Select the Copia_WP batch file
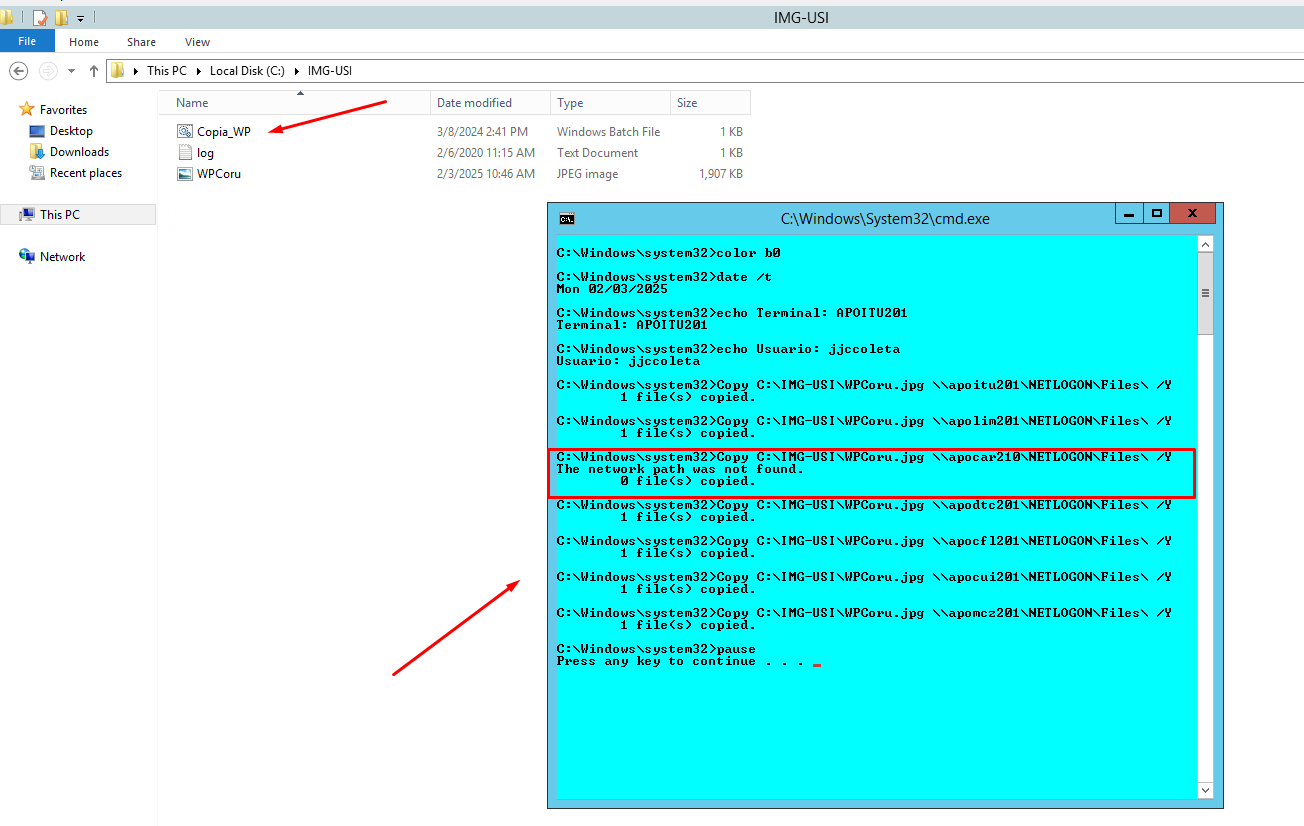Screen dimensions: 1304x826 click(x=223, y=132)
